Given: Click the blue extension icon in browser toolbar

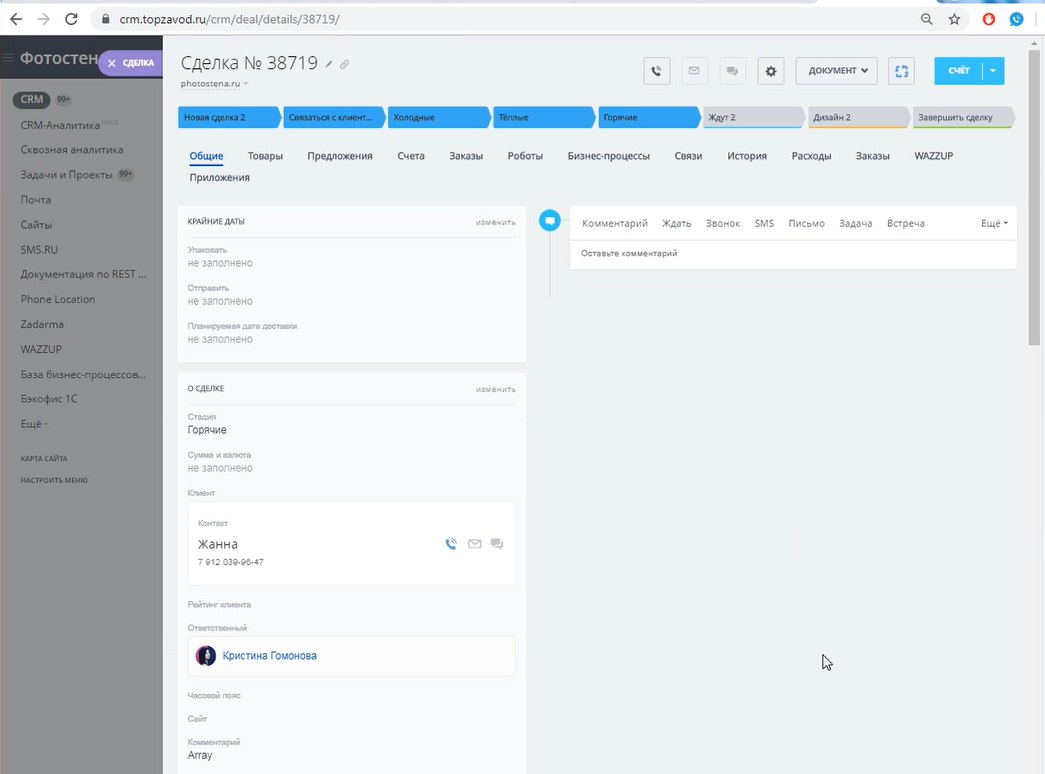Looking at the screenshot, I should tap(1016, 19).
